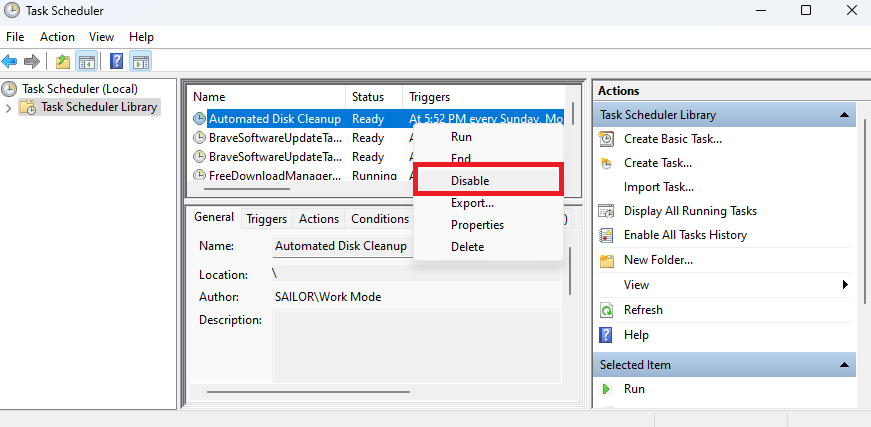Viewport: 871px width, 427px height.
Task: Toggle the Show/Hide Console Tree toolbar icon
Action: click(86, 61)
